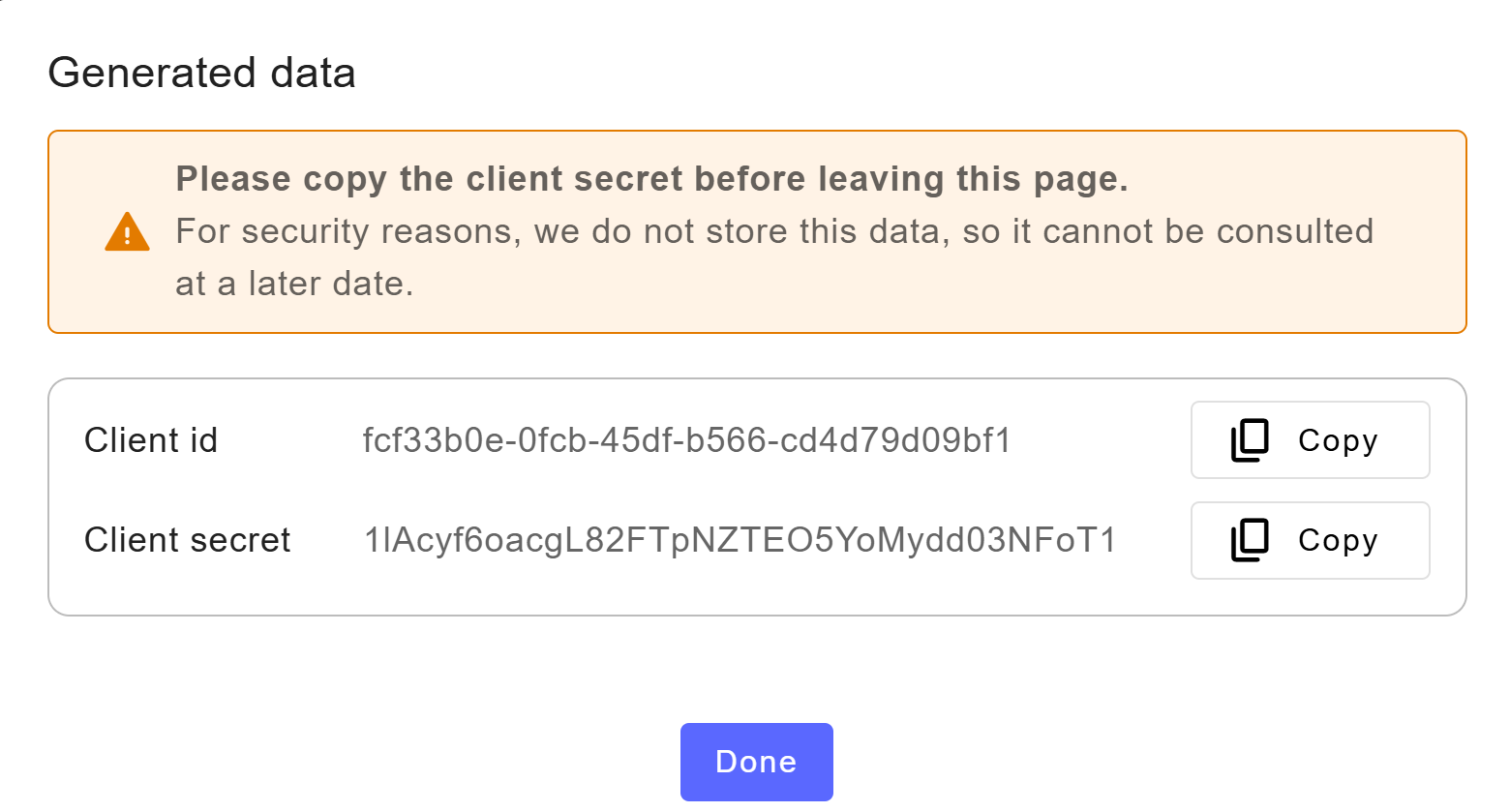Click the bold "Please copy the client secret" warning

(x=651, y=179)
